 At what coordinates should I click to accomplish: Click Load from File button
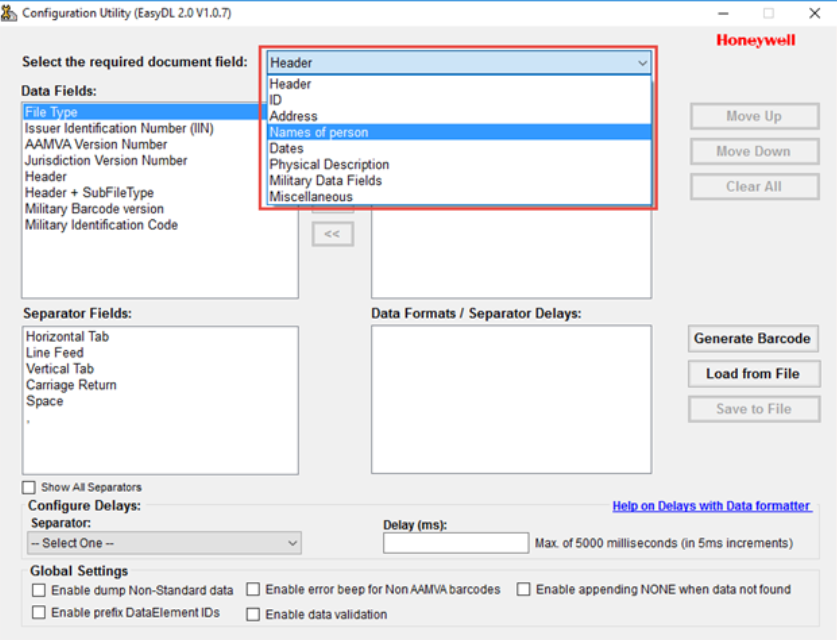pos(754,374)
